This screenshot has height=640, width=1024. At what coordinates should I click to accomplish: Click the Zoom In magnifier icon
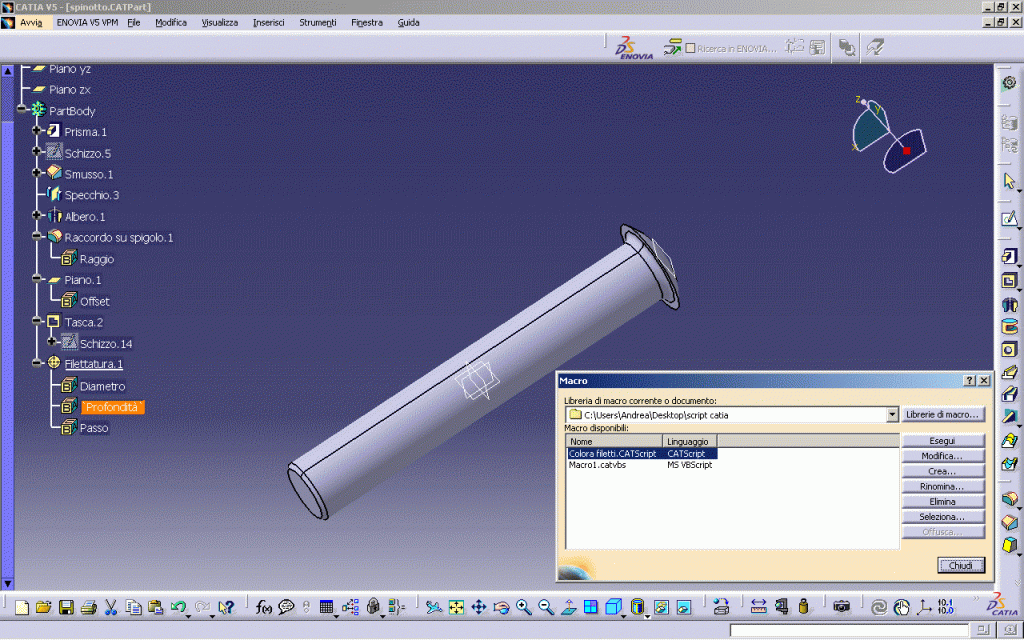524,607
